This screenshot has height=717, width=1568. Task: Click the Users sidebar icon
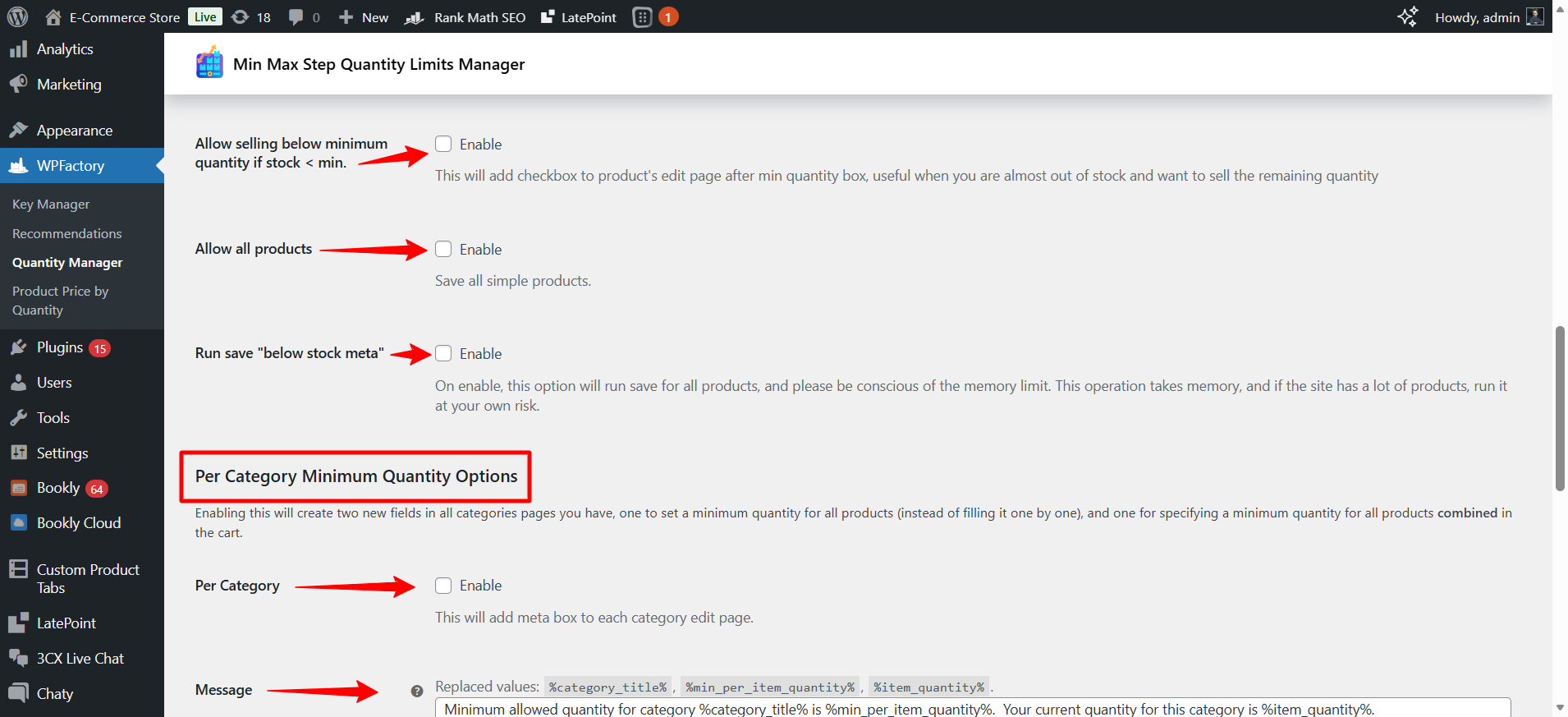(x=18, y=383)
